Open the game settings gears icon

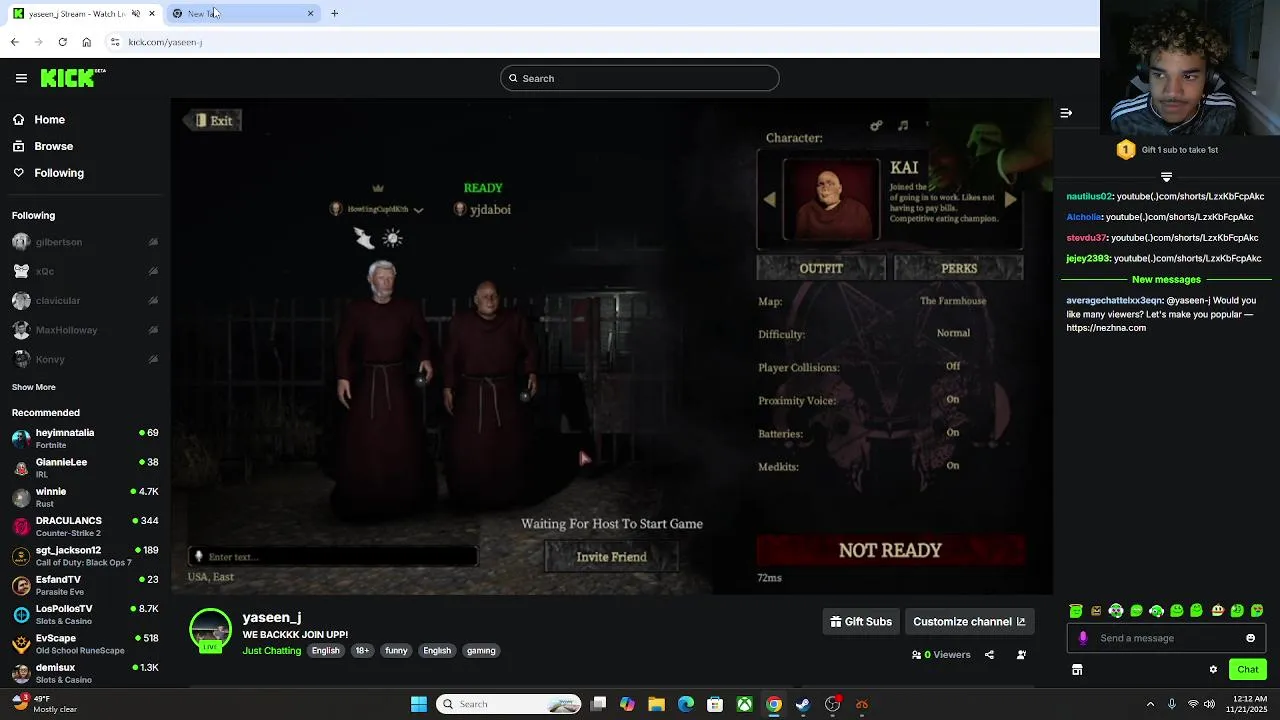point(876,125)
